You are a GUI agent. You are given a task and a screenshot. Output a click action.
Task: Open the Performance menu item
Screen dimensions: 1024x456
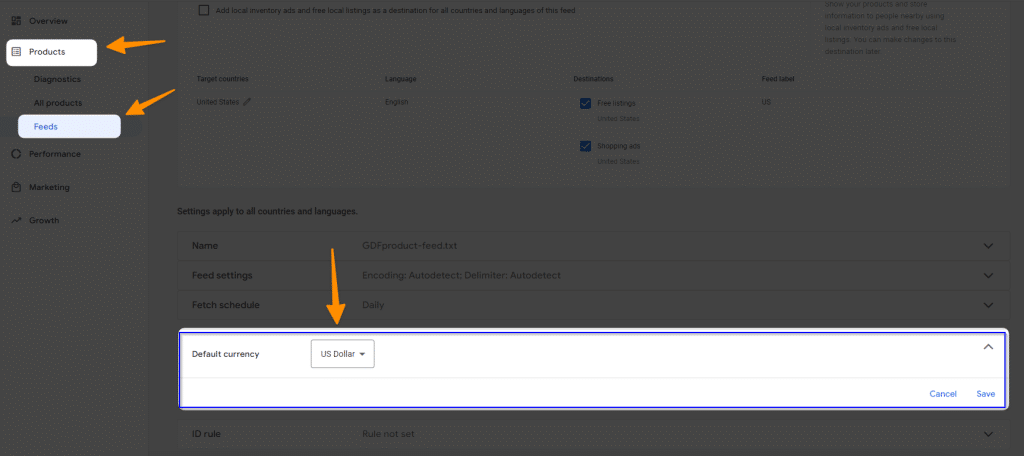tap(55, 154)
